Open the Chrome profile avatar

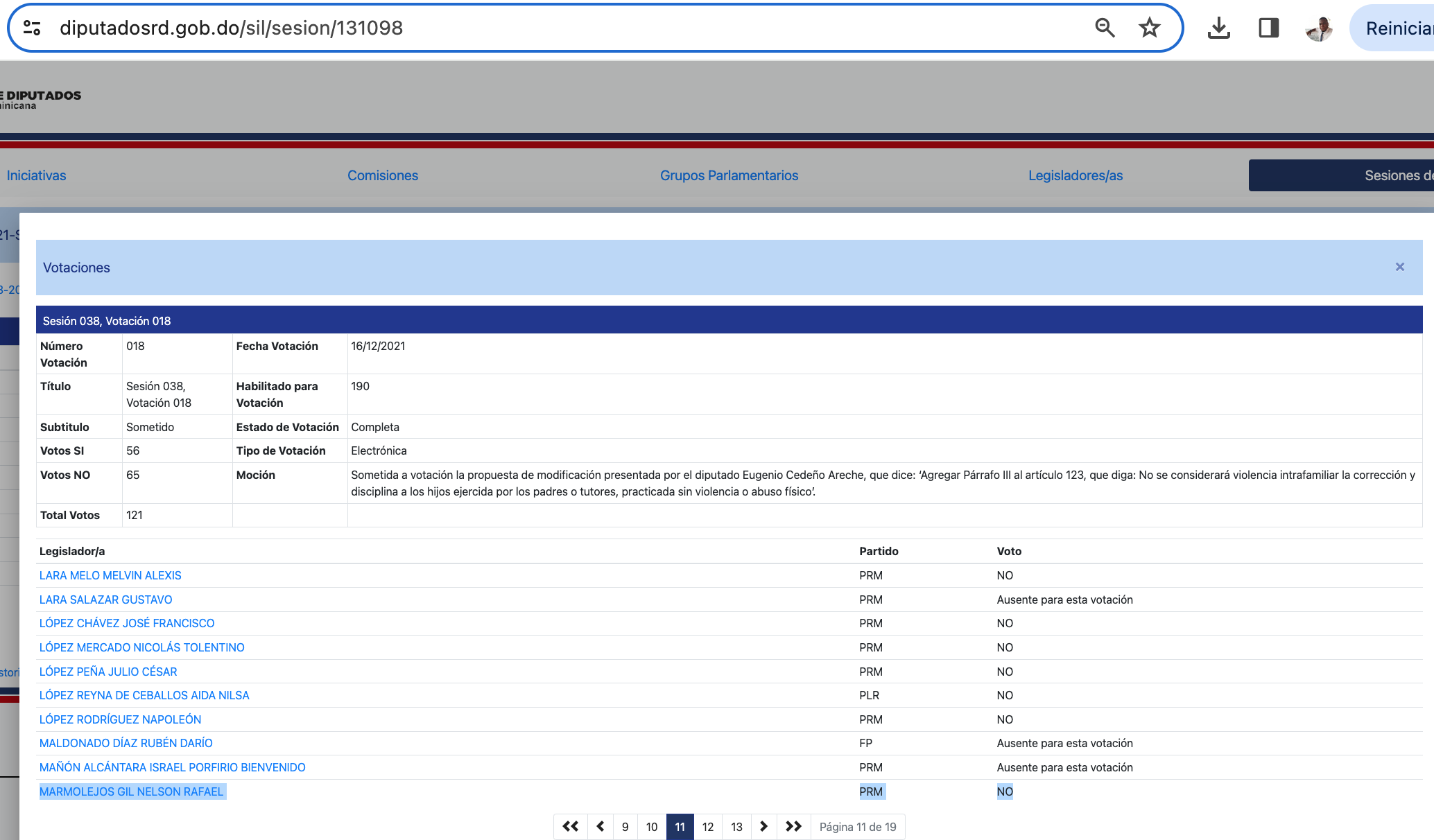click(1319, 28)
